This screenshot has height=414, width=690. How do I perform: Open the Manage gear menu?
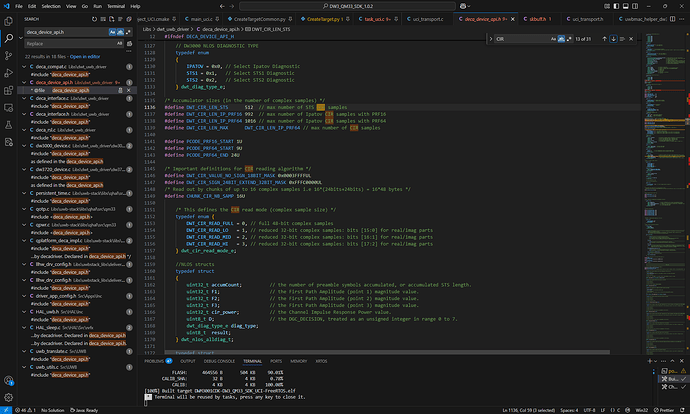(x=8, y=397)
